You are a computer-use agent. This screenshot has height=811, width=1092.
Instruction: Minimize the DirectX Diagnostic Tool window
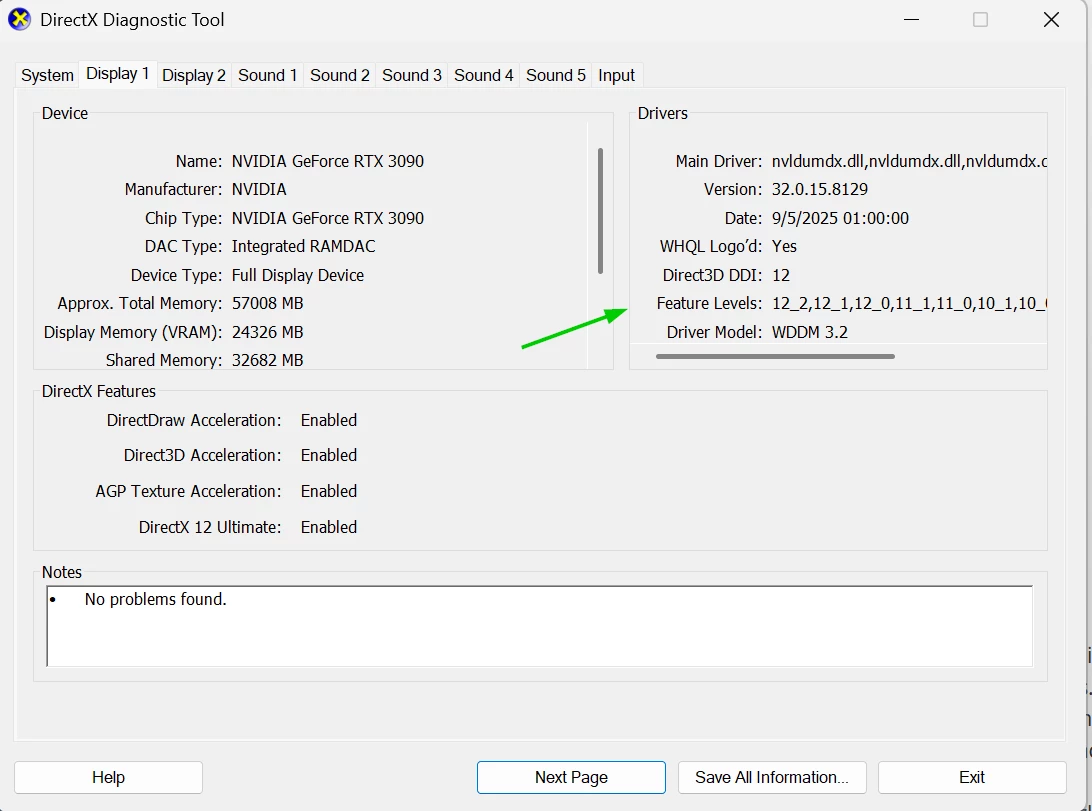click(x=911, y=19)
